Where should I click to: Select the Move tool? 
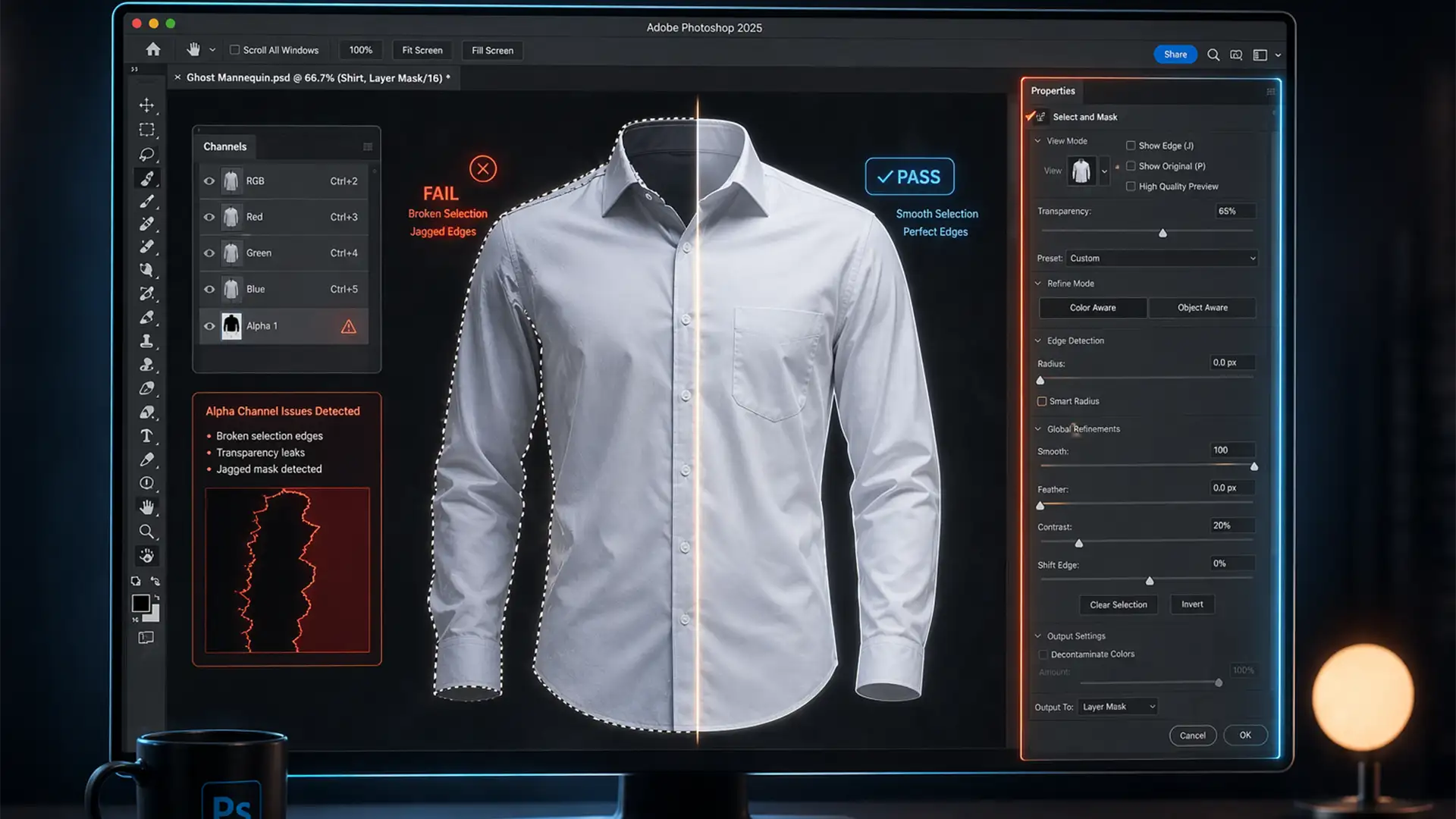(146, 105)
